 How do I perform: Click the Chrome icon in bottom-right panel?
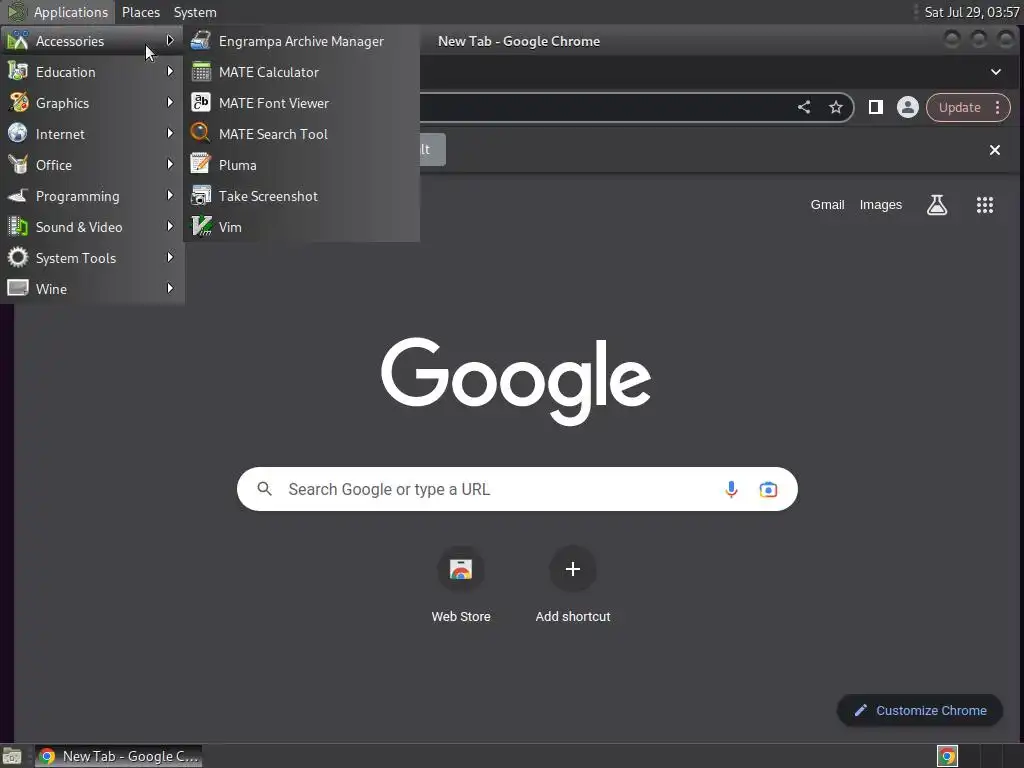[947, 756]
